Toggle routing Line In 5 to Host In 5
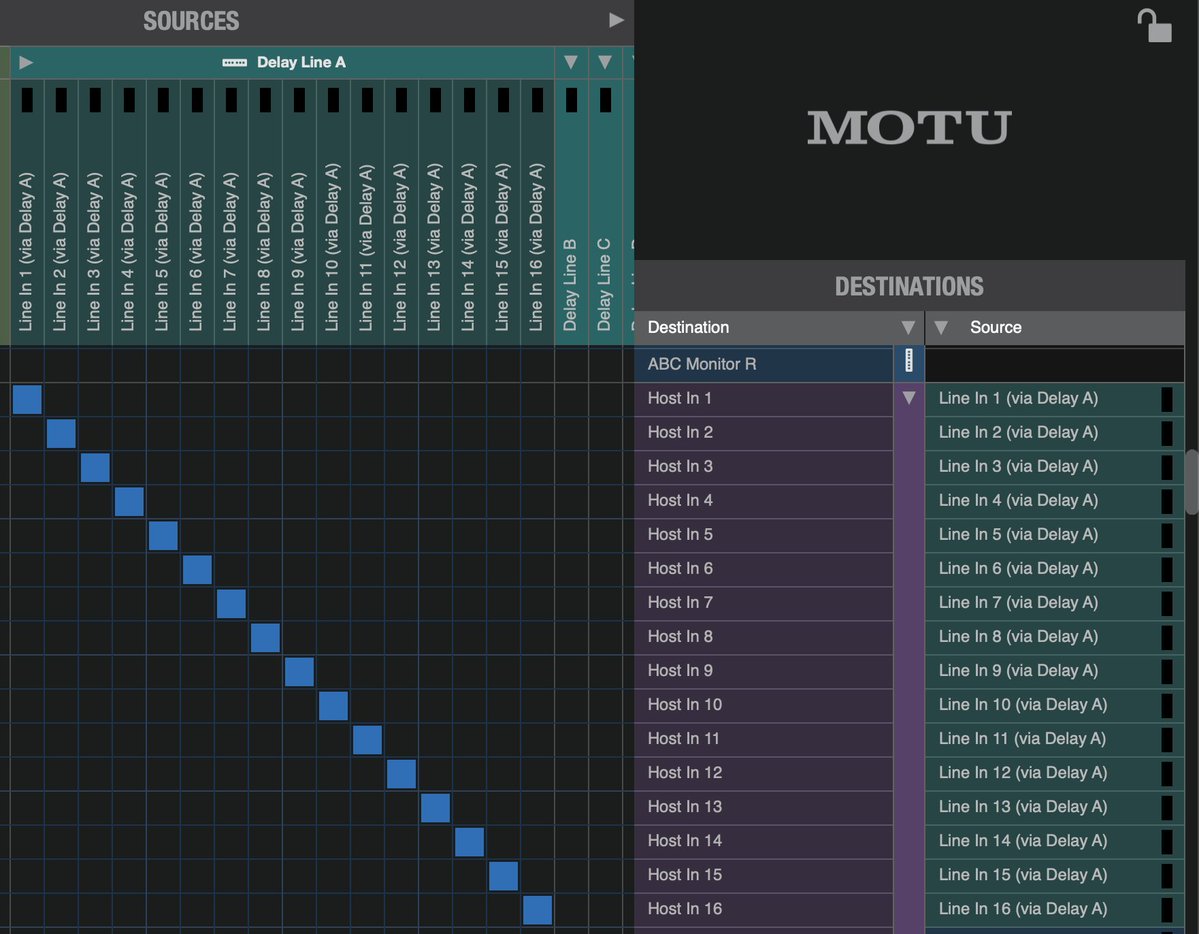1199x934 pixels. [163, 535]
